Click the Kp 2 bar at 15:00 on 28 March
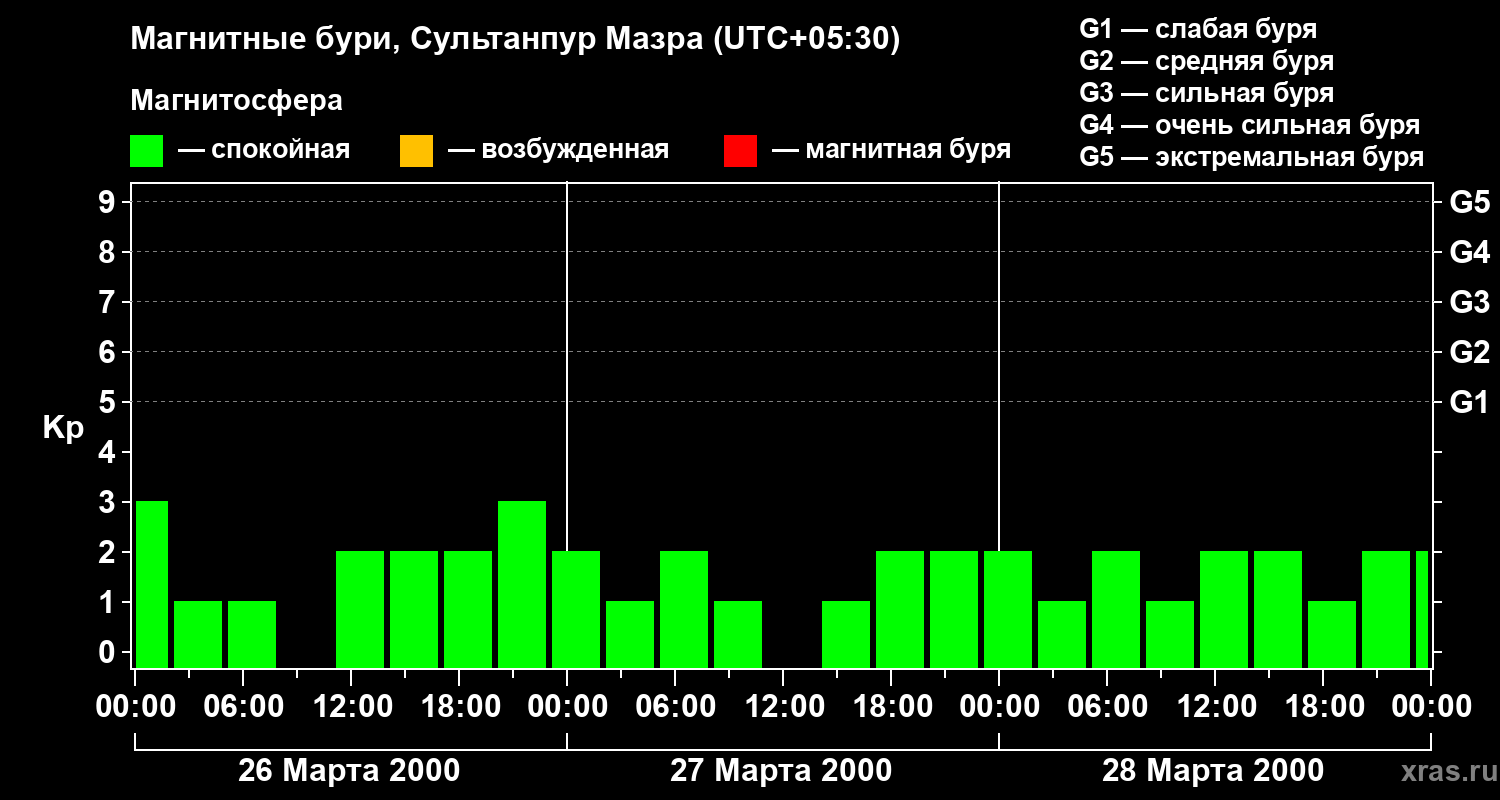 click(1278, 609)
